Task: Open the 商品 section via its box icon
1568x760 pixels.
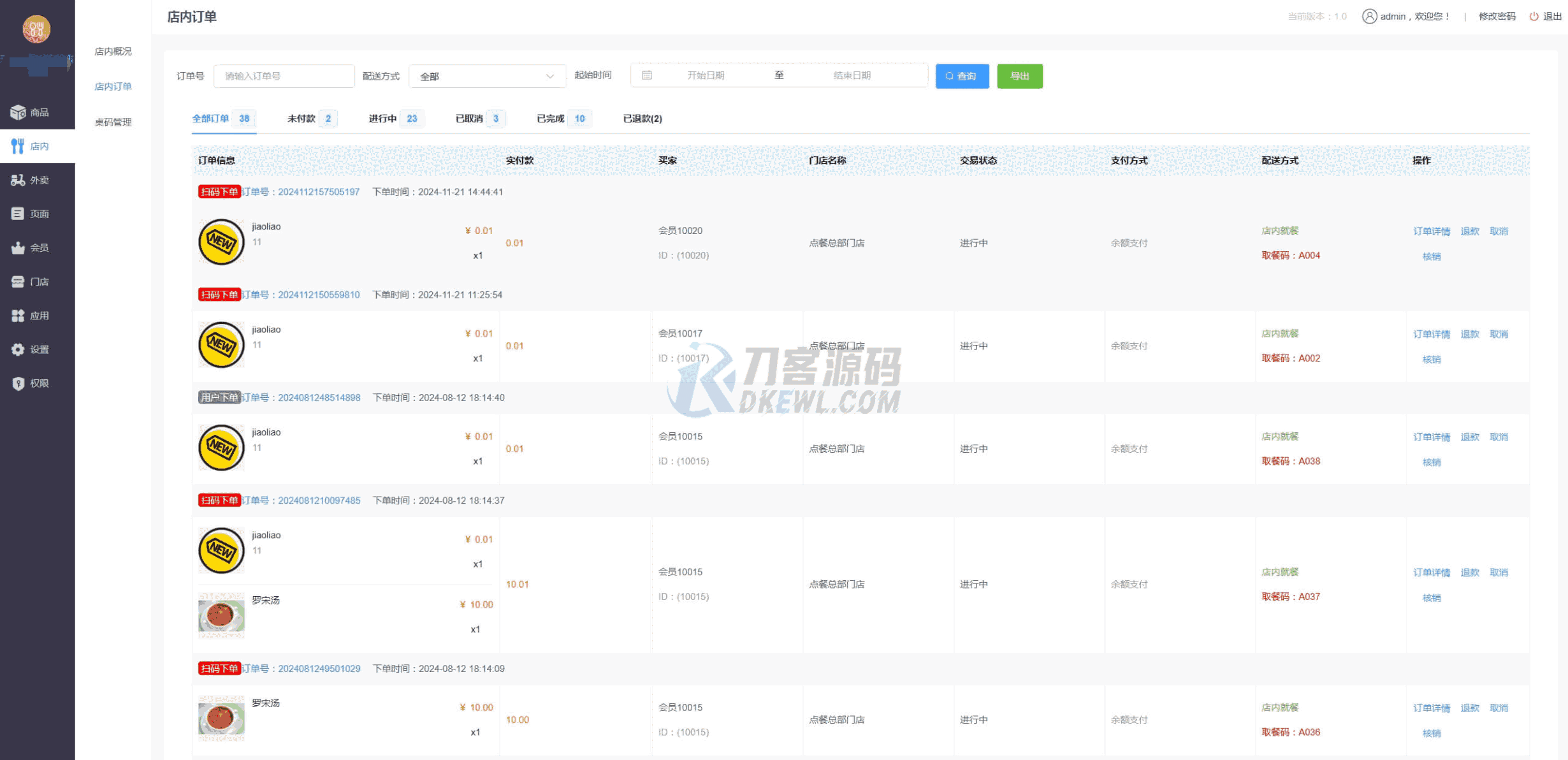Action: pyautogui.click(x=18, y=112)
